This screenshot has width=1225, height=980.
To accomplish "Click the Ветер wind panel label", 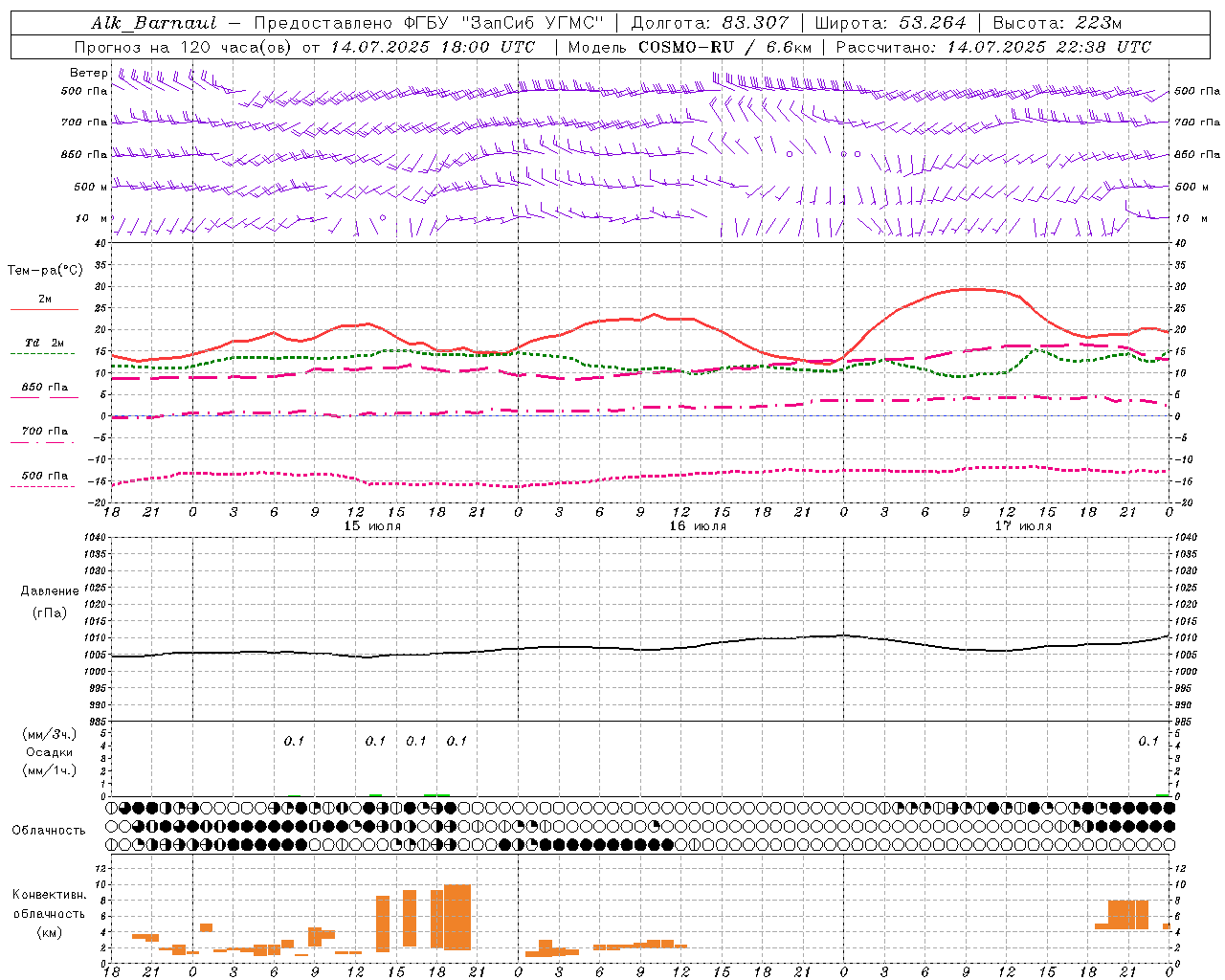I will tap(88, 73).
